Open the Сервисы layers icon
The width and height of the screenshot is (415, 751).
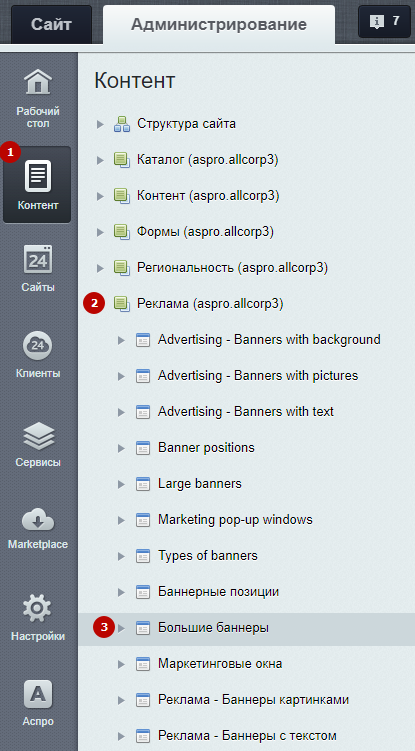pyautogui.click(x=37, y=435)
